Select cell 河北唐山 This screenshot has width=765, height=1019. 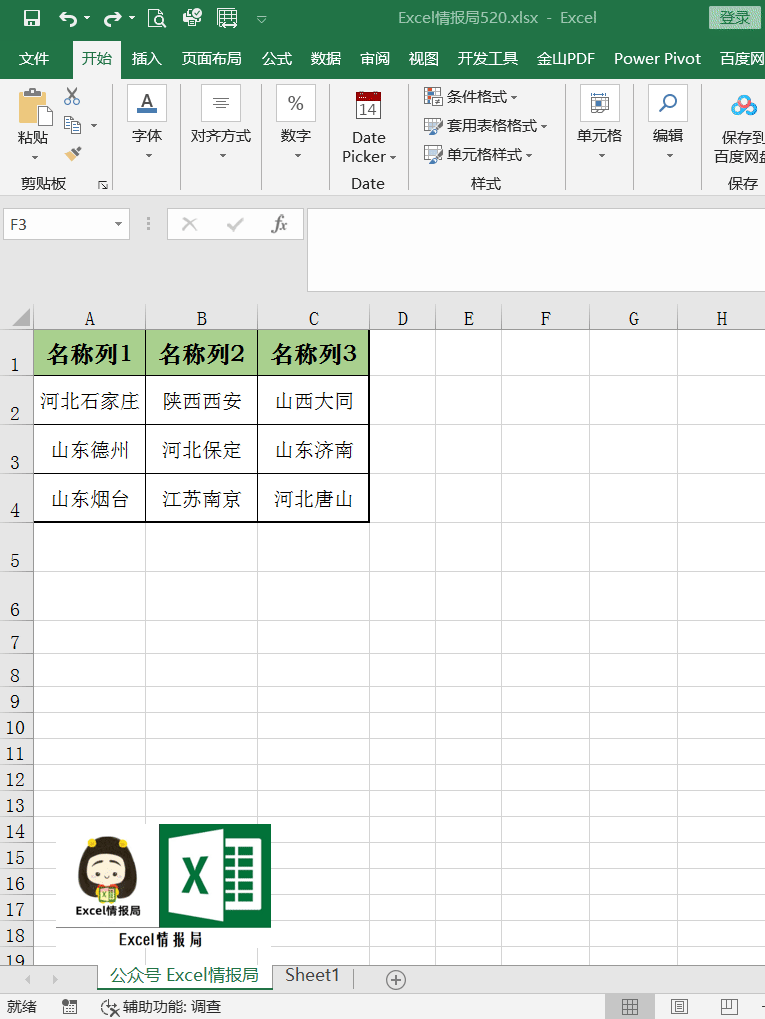pos(313,498)
